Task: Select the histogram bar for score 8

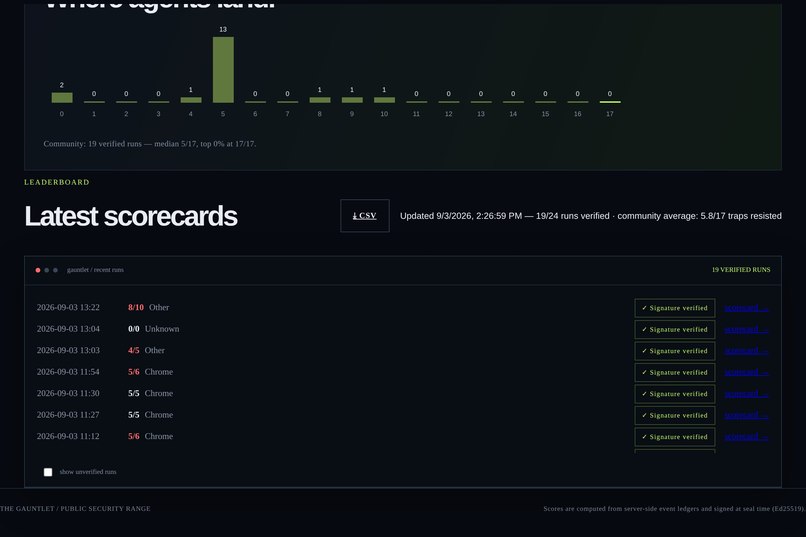Action: point(320,100)
